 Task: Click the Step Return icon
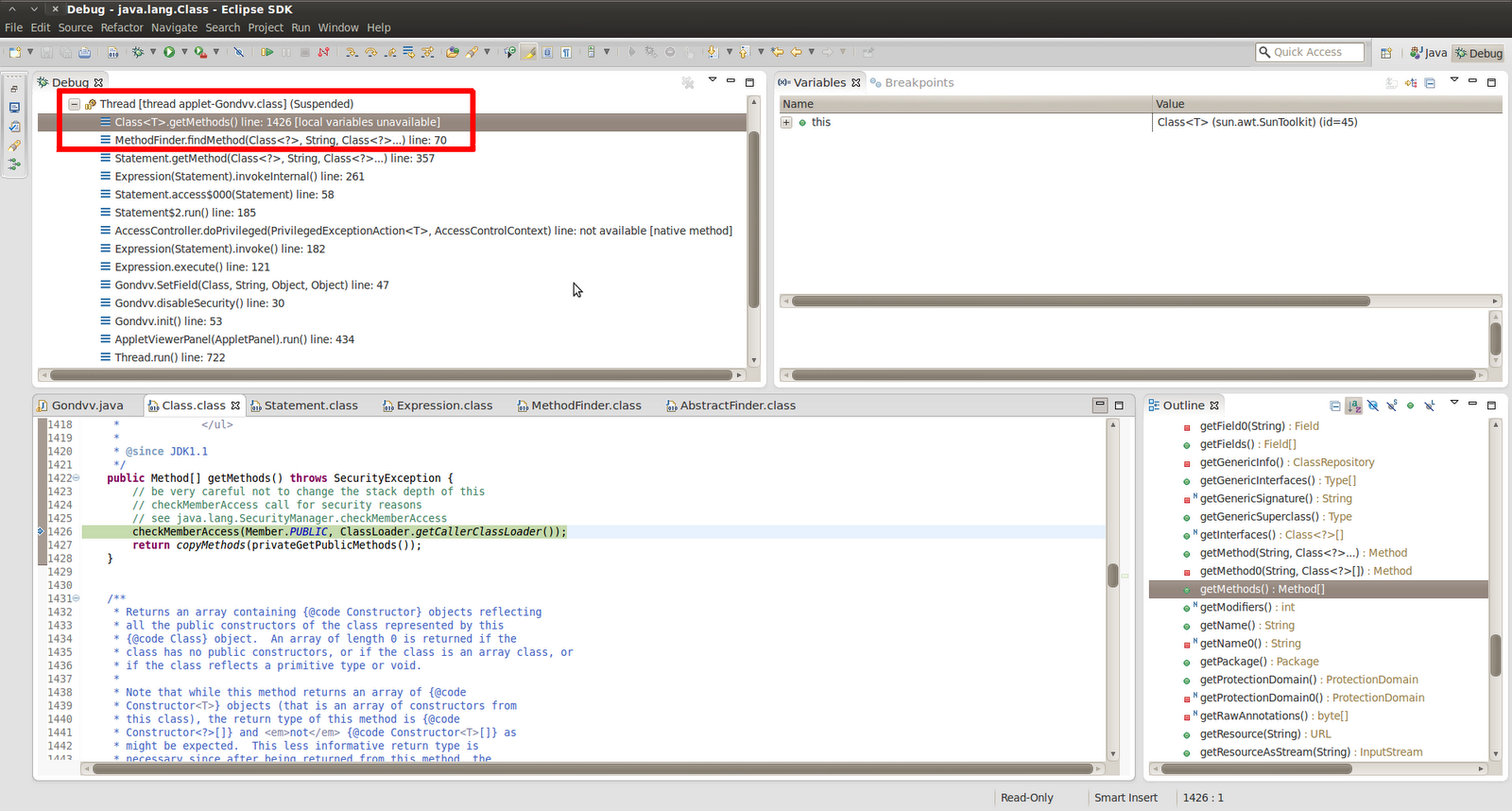point(389,52)
